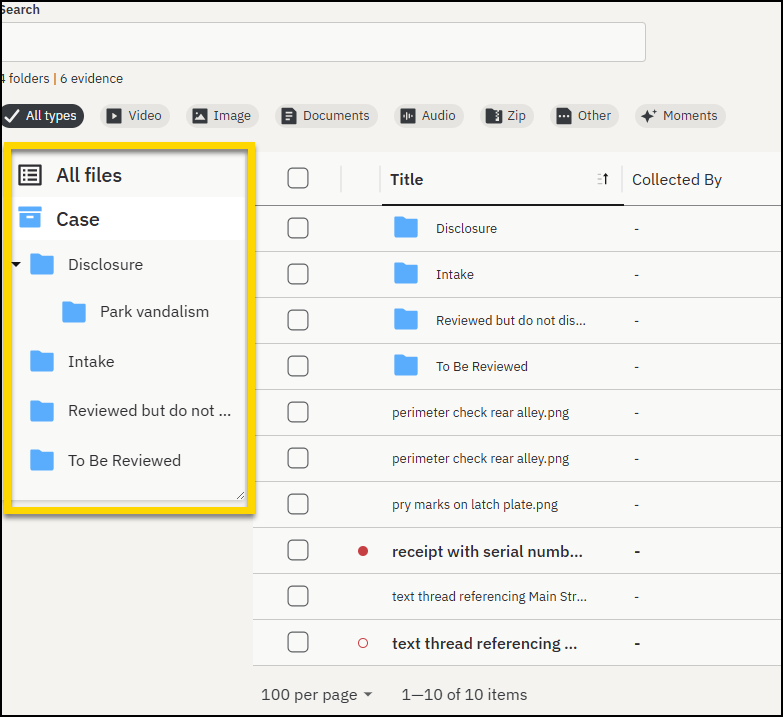Select the Audio filter chip
Screen dimensions: 783x717
click(429, 116)
